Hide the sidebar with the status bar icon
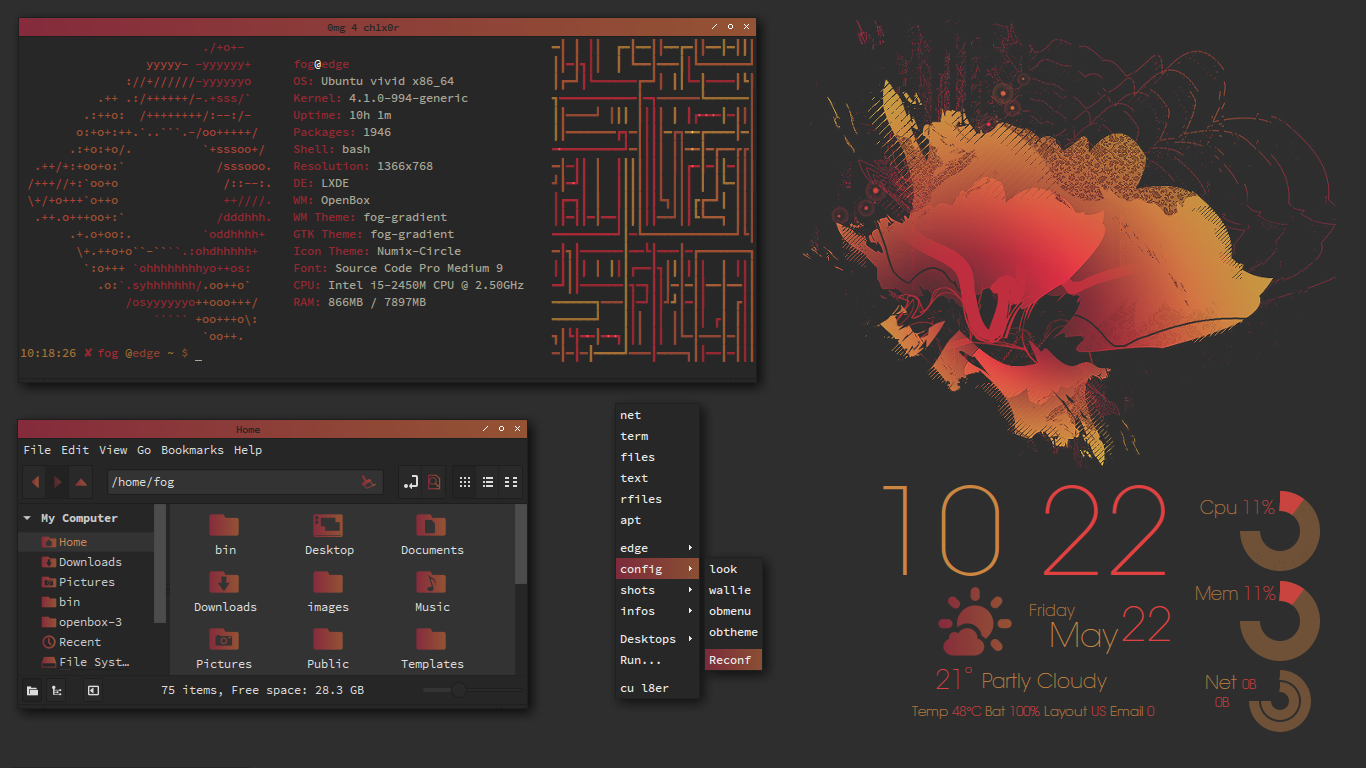The image size is (1366, 768). click(93, 690)
